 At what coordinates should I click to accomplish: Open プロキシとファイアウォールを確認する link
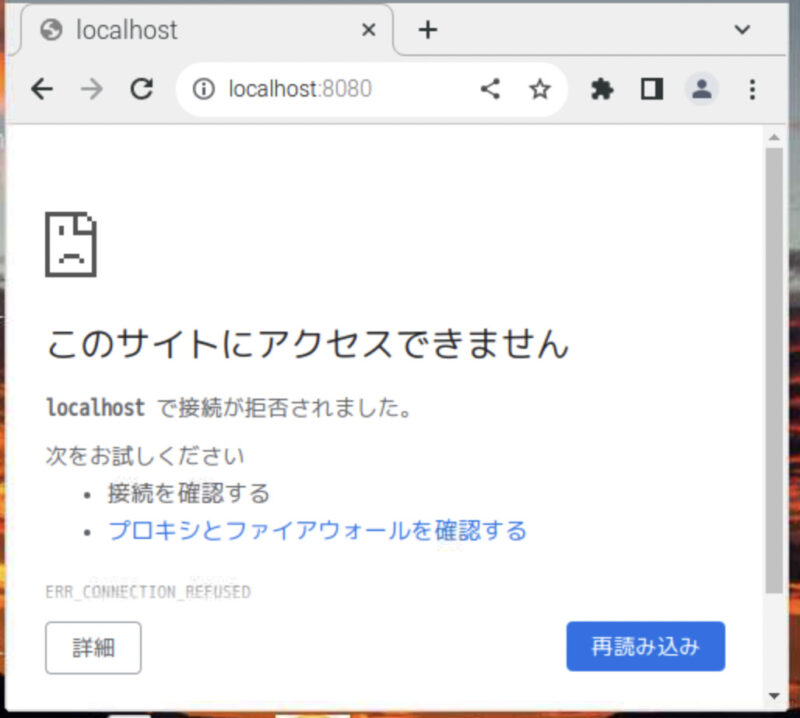coord(317,531)
